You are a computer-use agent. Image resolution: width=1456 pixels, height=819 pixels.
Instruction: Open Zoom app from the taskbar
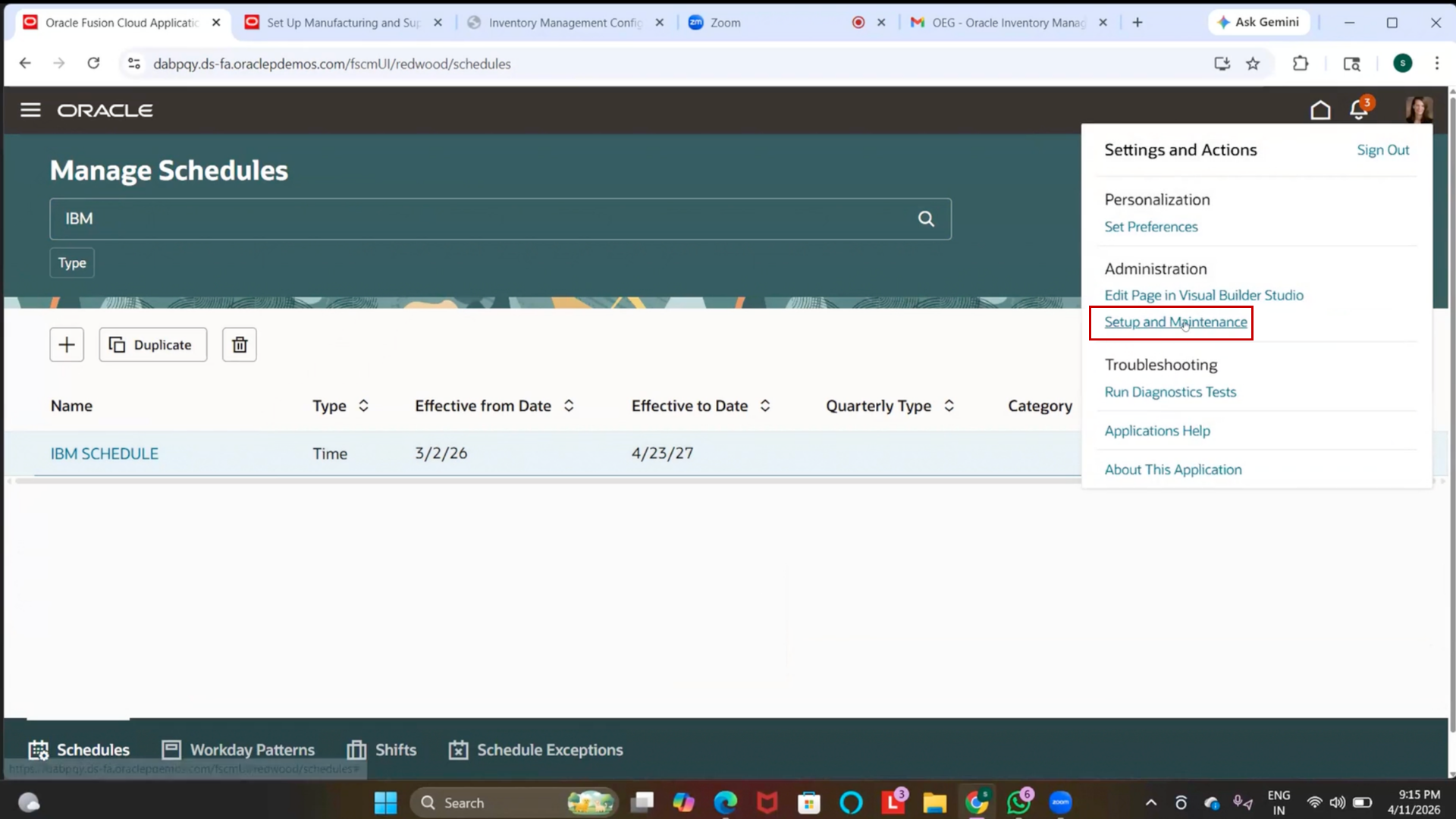pos(1060,802)
